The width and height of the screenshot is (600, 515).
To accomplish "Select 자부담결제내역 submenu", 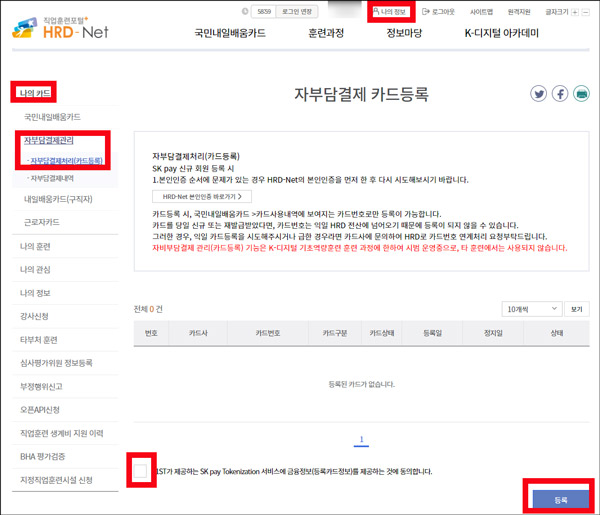I will pyautogui.click(x=50, y=178).
